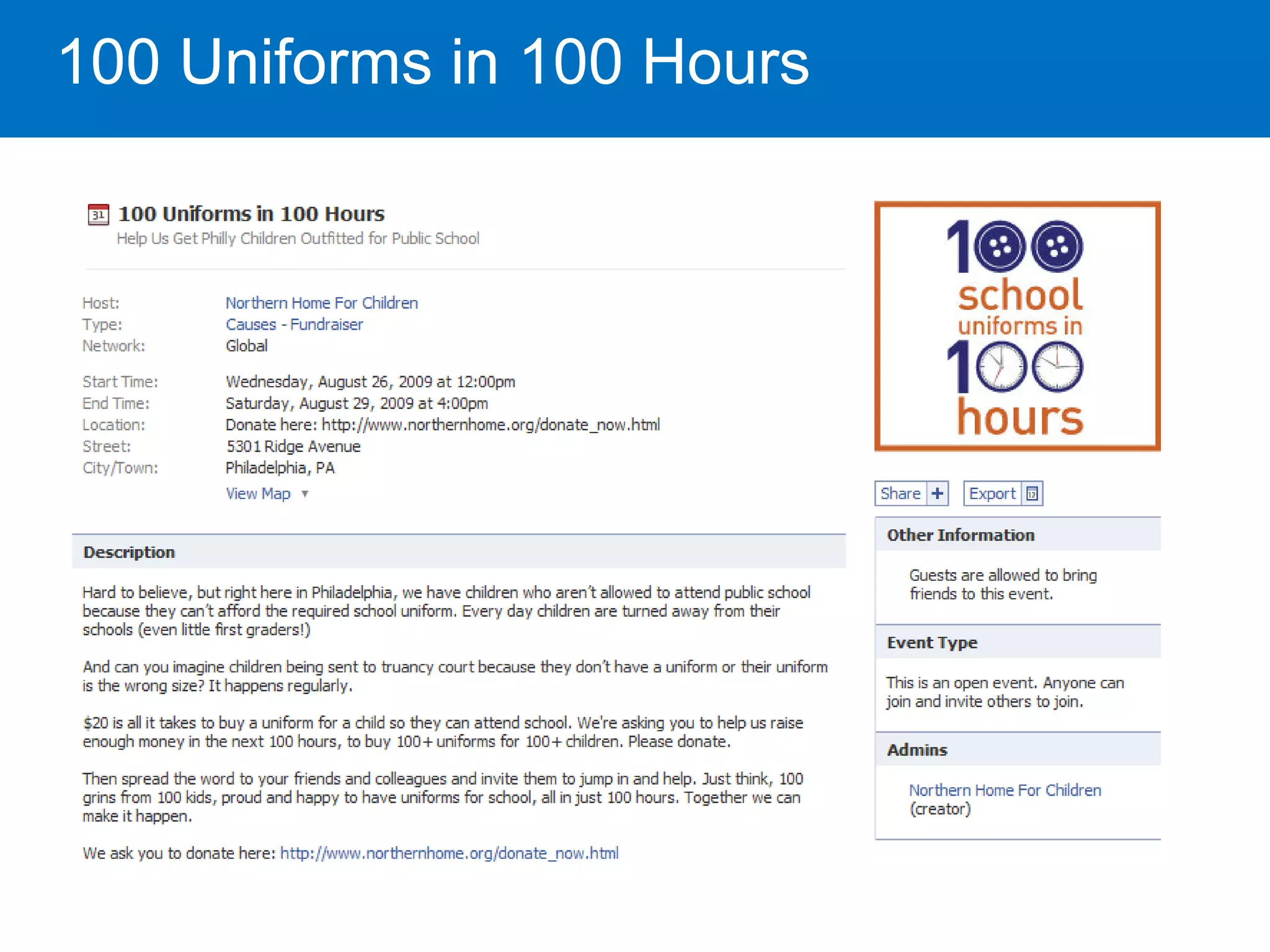The image size is (1270, 952).
Task: Click the end time Saturday, August 29, 2009
Action: 357,403
